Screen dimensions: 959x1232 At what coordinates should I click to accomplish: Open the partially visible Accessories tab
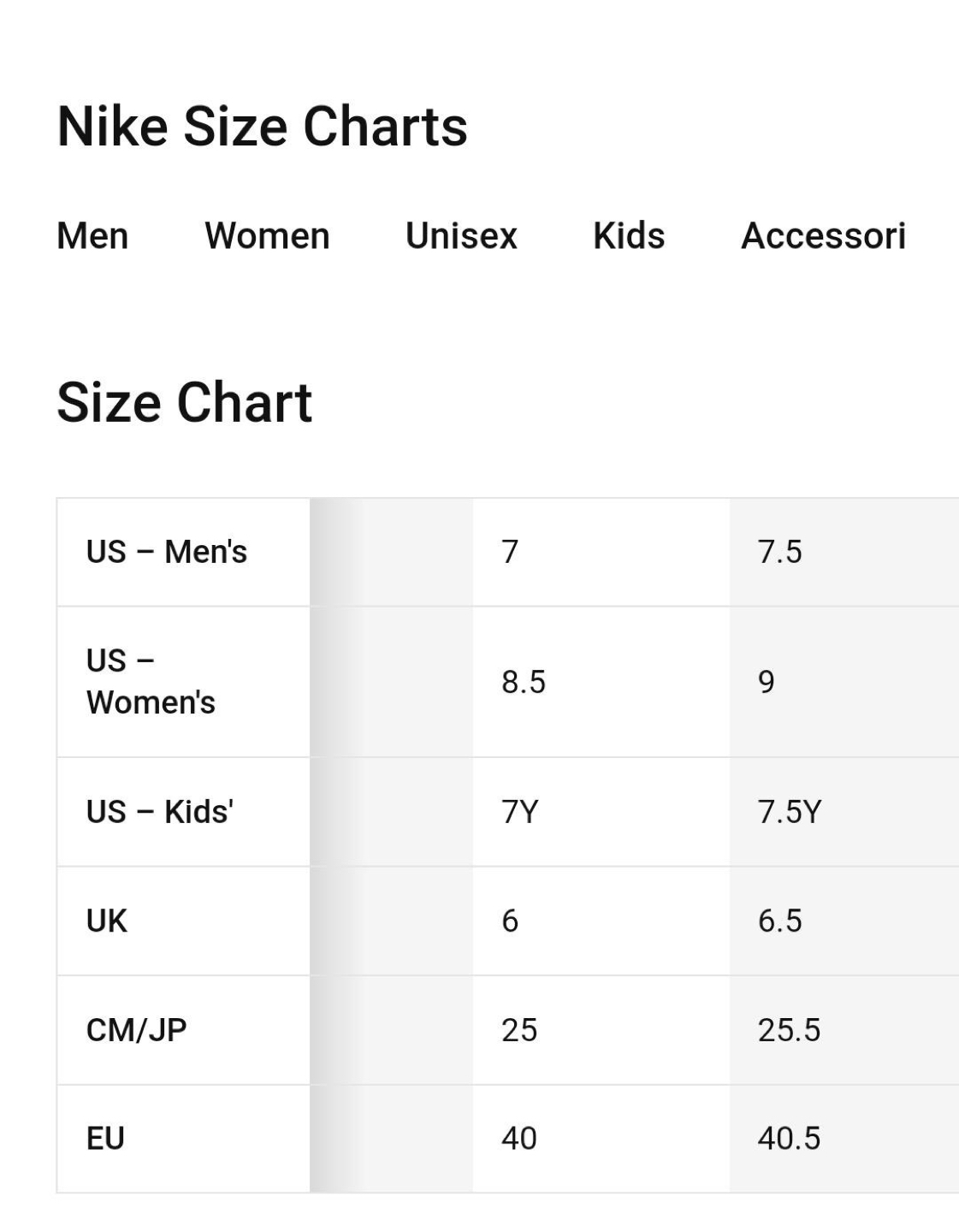pyautogui.click(x=823, y=236)
